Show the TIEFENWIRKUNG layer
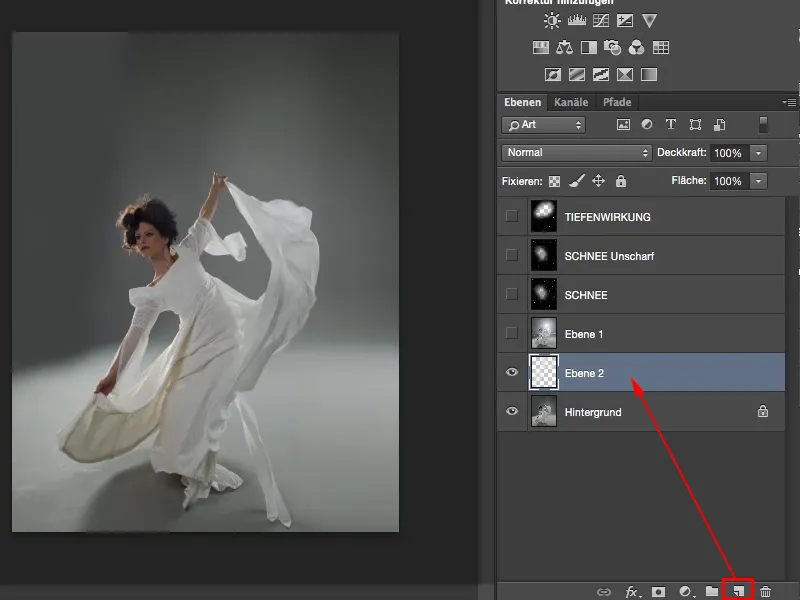The height and width of the screenshot is (600, 800). (x=512, y=216)
